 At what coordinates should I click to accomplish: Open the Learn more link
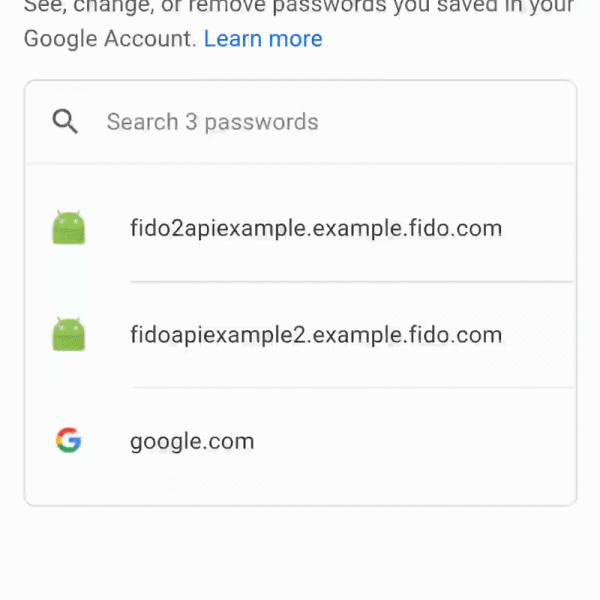pyautogui.click(x=263, y=40)
